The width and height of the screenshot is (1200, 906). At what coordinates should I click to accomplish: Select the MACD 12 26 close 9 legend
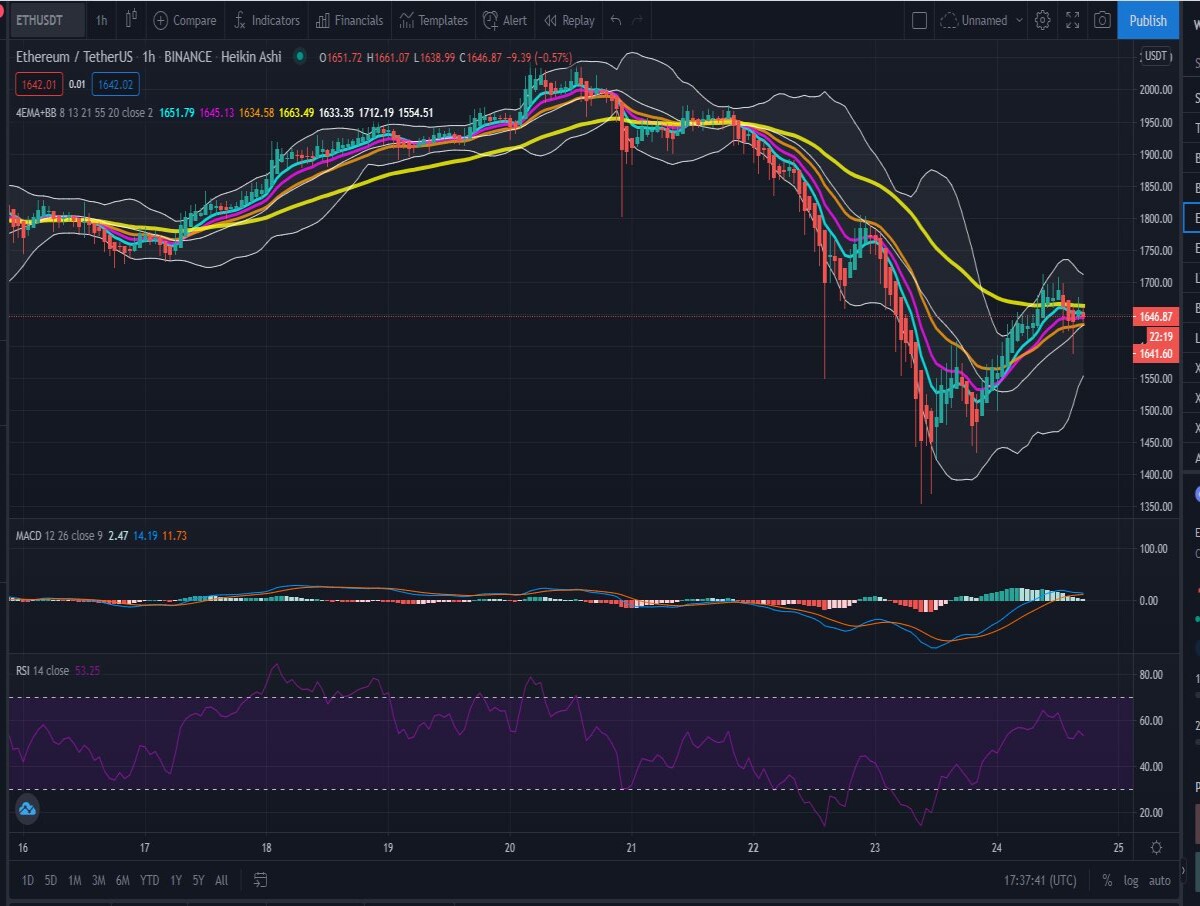59,536
